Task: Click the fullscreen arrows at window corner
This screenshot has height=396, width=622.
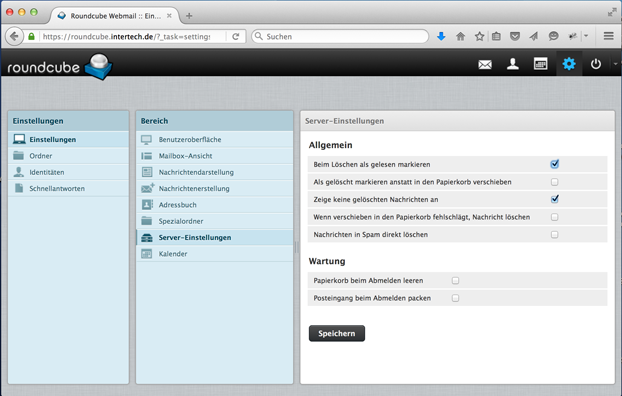Action: 612,13
